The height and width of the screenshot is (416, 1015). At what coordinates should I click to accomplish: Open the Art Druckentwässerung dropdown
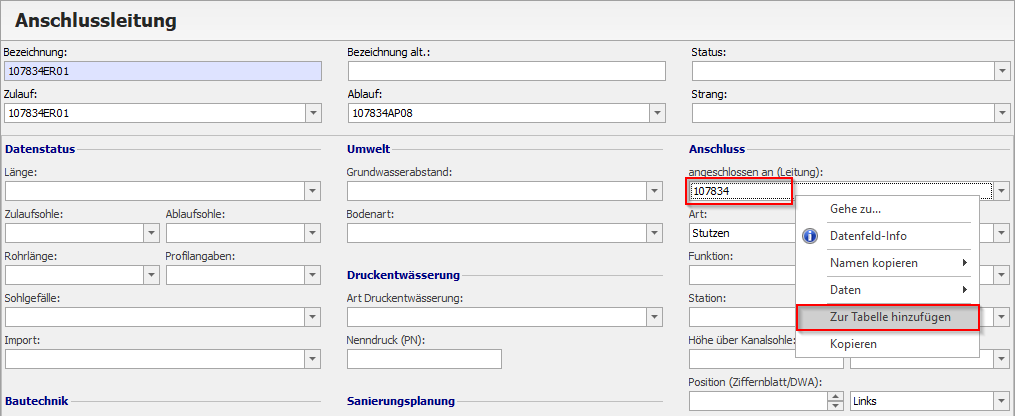tap(654, 317)
